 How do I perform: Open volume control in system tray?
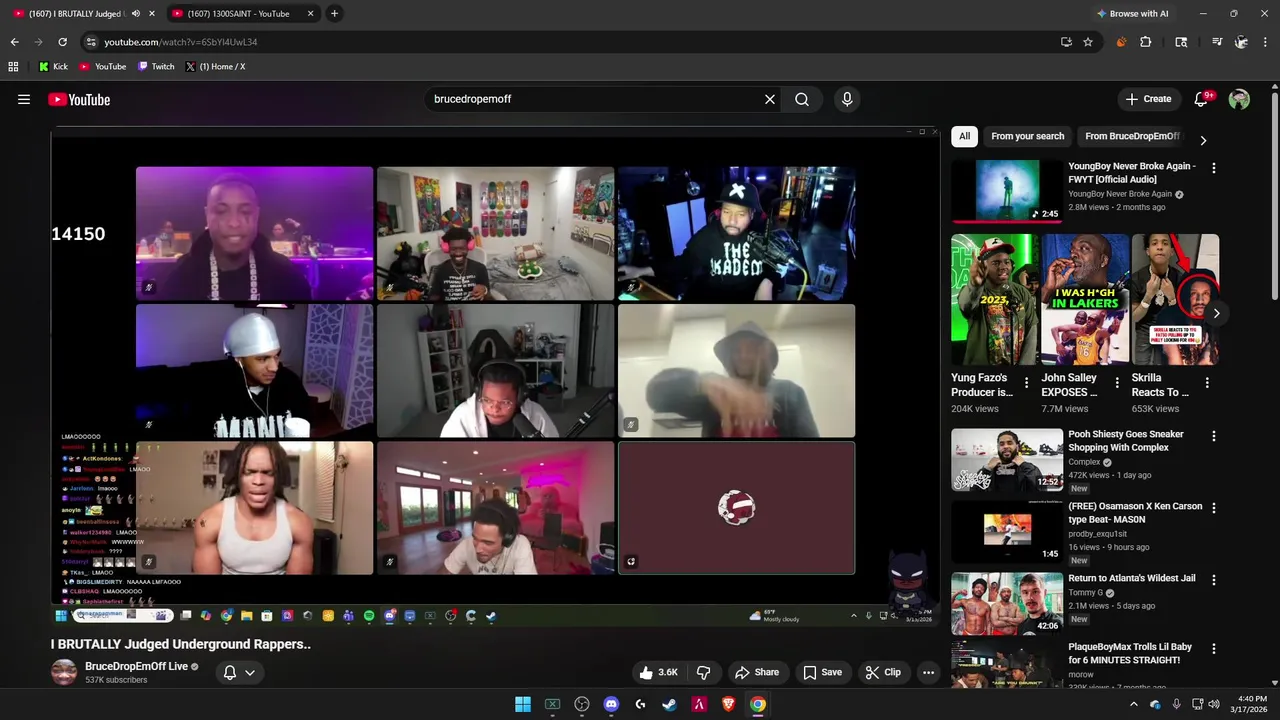(1214, 704)
